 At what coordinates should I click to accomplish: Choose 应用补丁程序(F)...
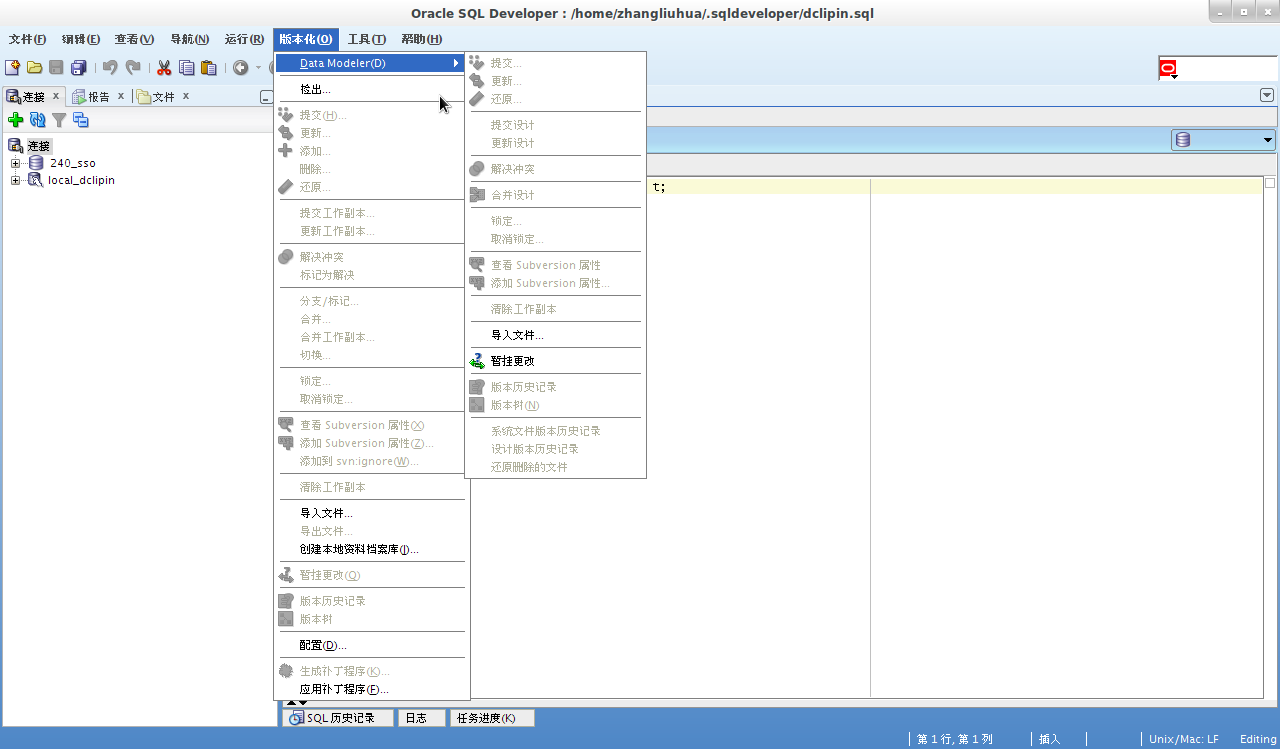pyautogui.click(x=370, y=689)
